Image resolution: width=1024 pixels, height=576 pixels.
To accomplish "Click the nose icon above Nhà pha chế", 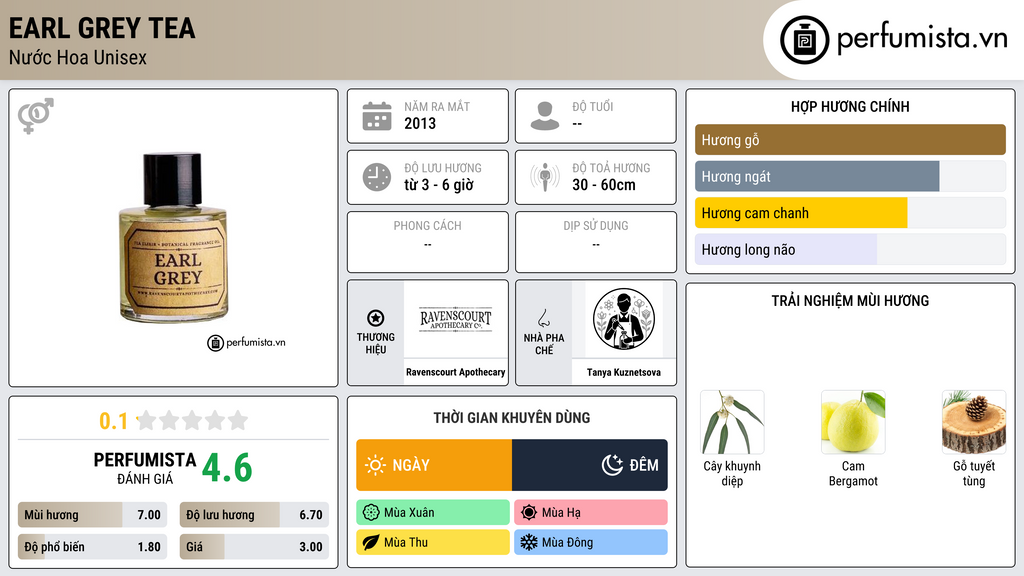I will 543,318.
